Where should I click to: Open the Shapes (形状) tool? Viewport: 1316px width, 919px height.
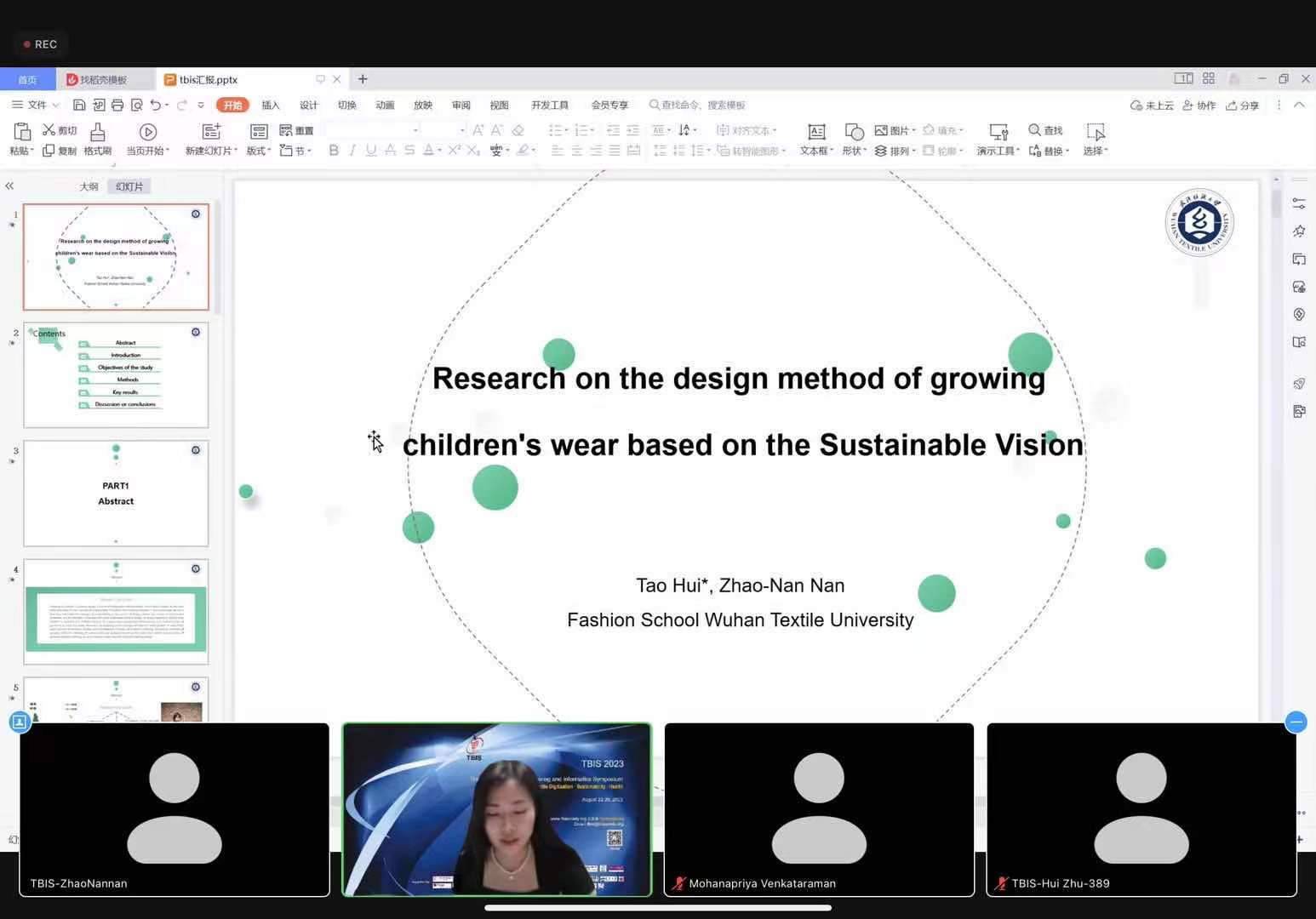(854, 132)
